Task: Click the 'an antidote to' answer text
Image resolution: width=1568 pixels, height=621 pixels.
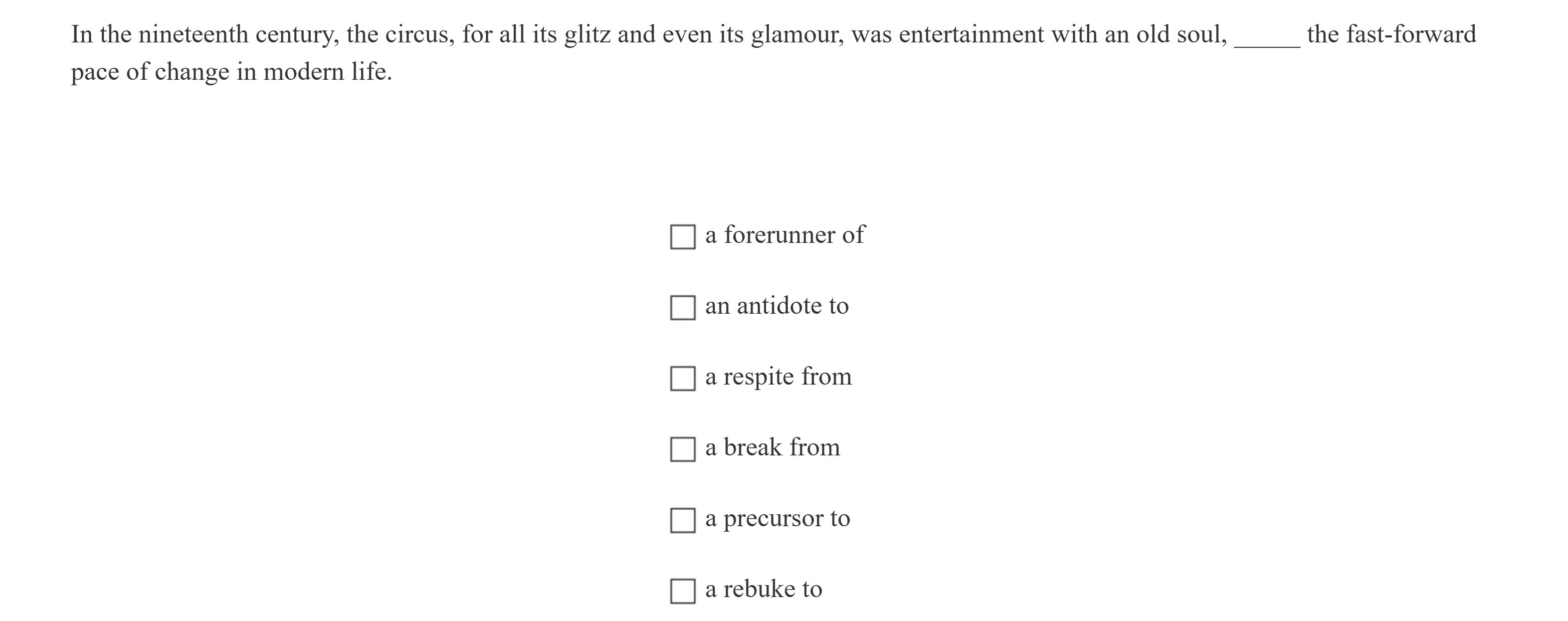Action: [776, 306]
